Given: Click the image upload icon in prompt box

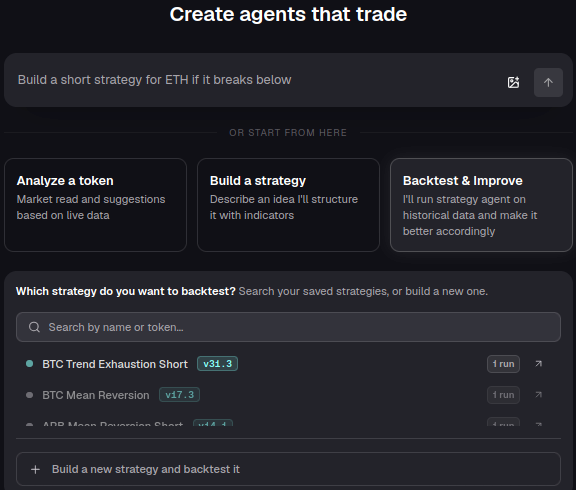Looking at the screenshot, I should [x=513, y=82].
